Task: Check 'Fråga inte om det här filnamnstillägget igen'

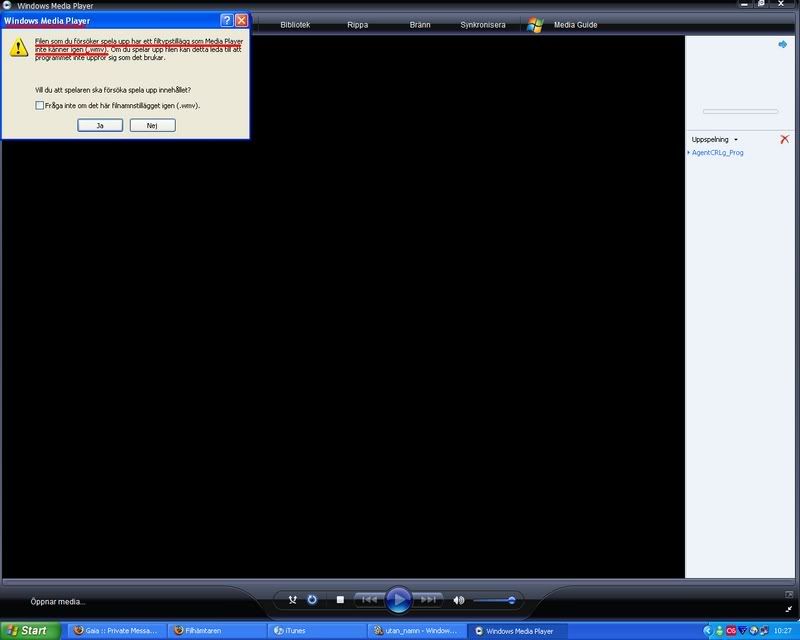Action: click(39, 105)
